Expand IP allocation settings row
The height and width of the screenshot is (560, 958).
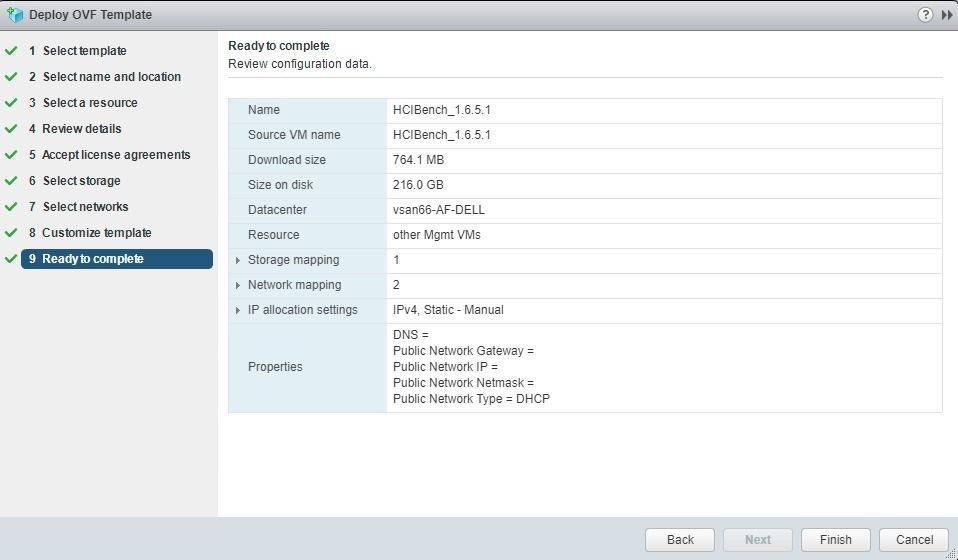pyautogui.click(x=238, y=310)
